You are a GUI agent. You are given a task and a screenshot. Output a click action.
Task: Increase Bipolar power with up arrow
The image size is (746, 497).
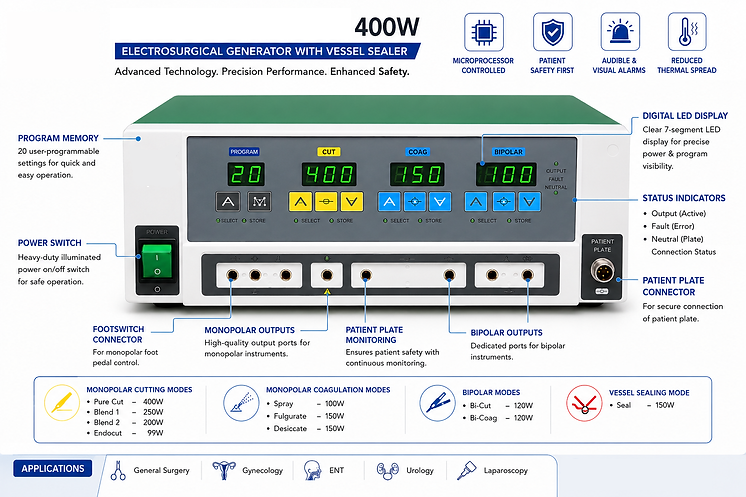[476, 202]
